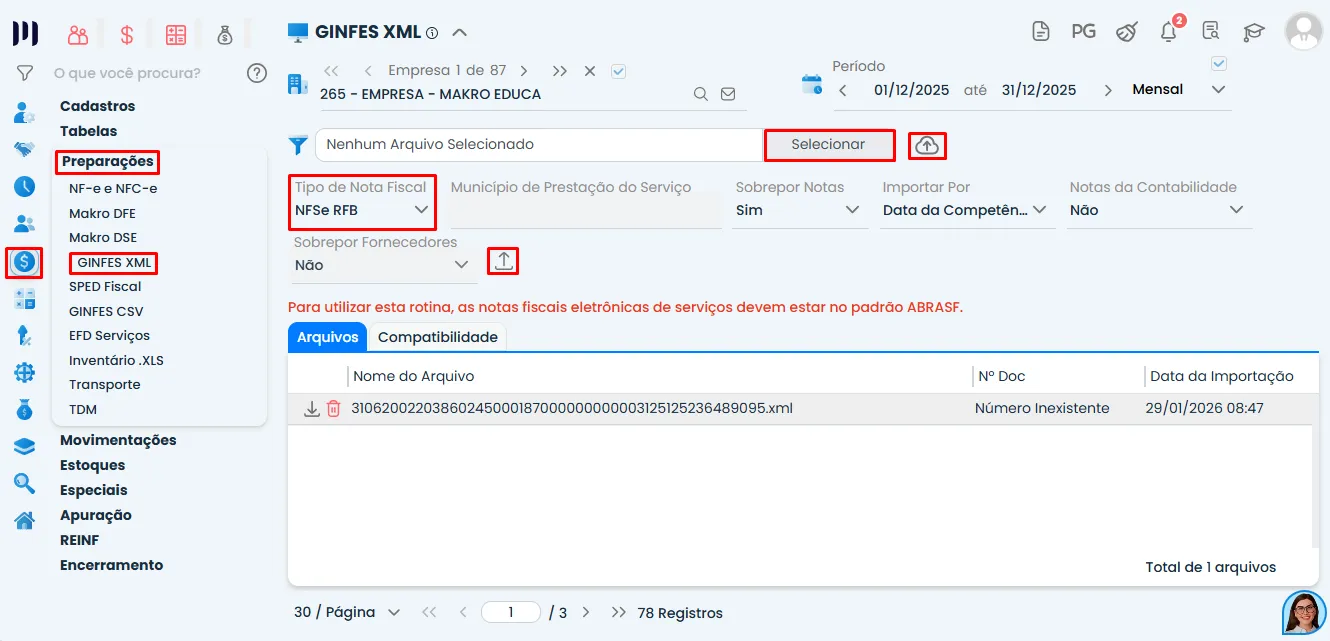Click the upload arrow beside Sobrepor Fornecedores
The height and width of the screenshot is (641, 1330).
(503, 260)
